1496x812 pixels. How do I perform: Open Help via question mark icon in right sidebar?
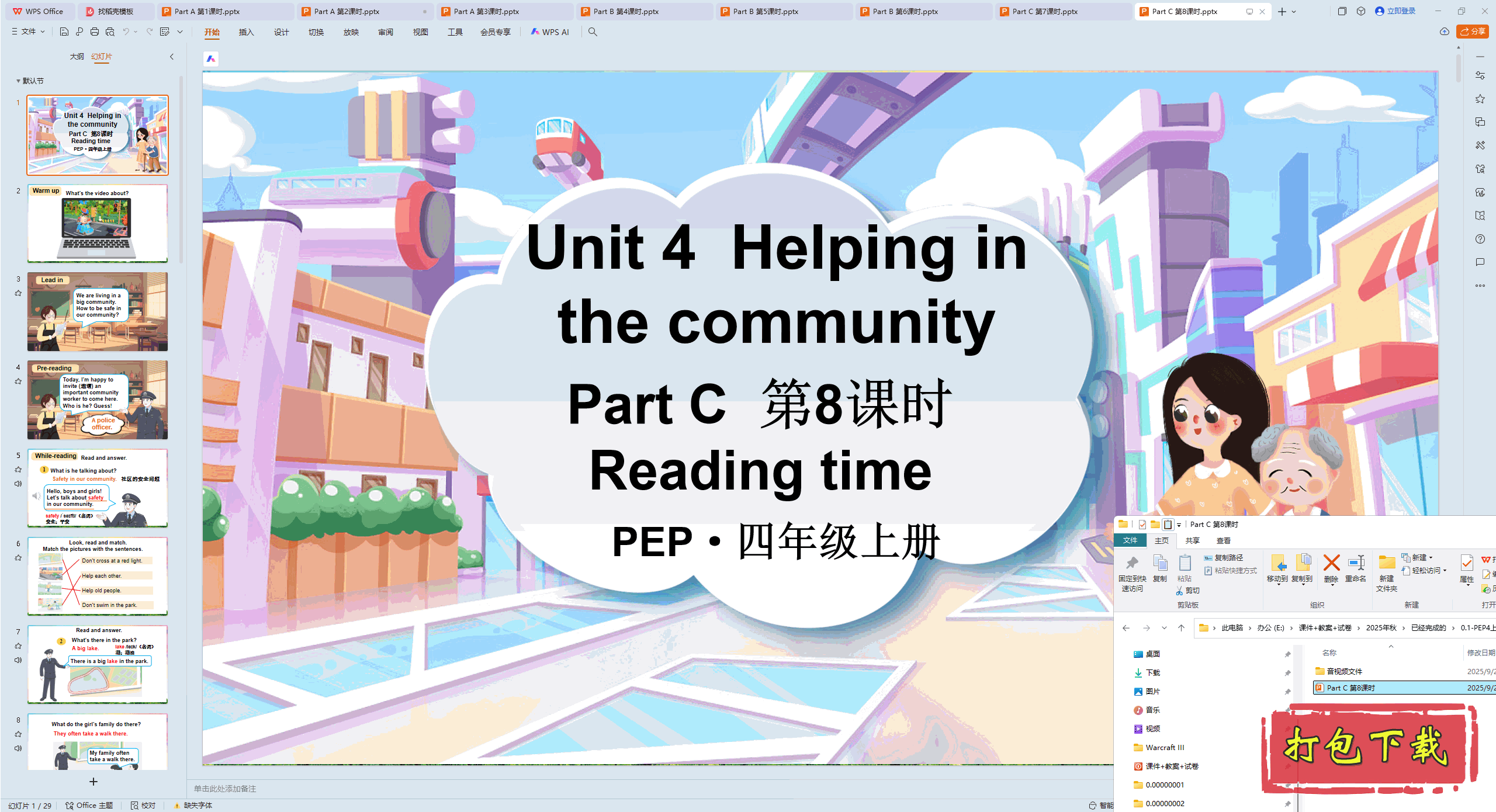[x=1481, y=239]
